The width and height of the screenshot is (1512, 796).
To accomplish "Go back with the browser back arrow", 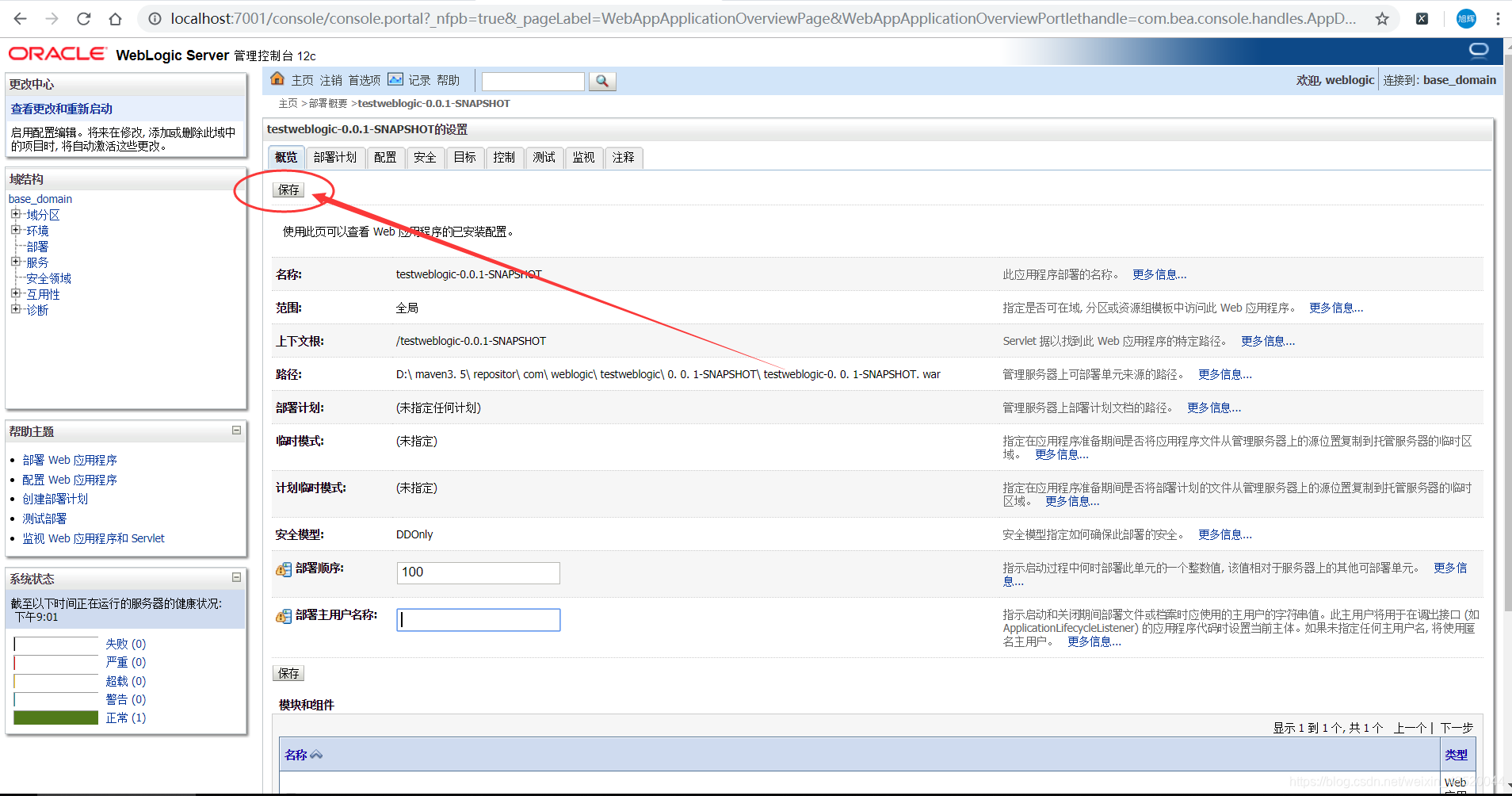I will (x=21, y=18).
